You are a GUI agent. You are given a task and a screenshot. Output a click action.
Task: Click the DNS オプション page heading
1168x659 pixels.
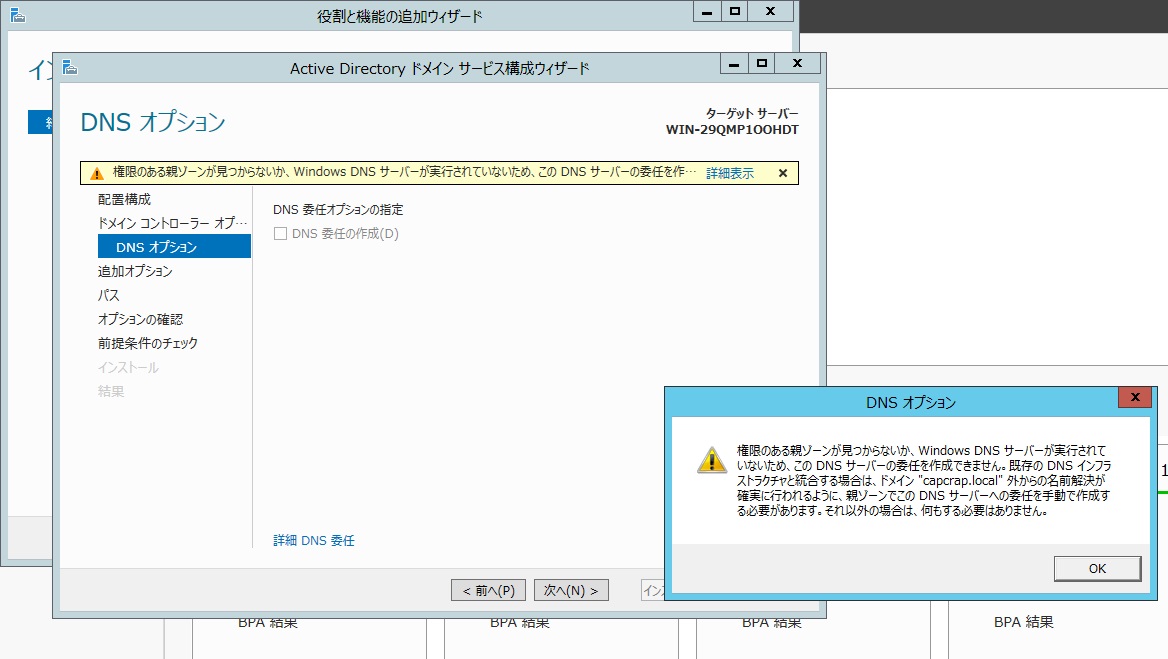coord(153,122)
